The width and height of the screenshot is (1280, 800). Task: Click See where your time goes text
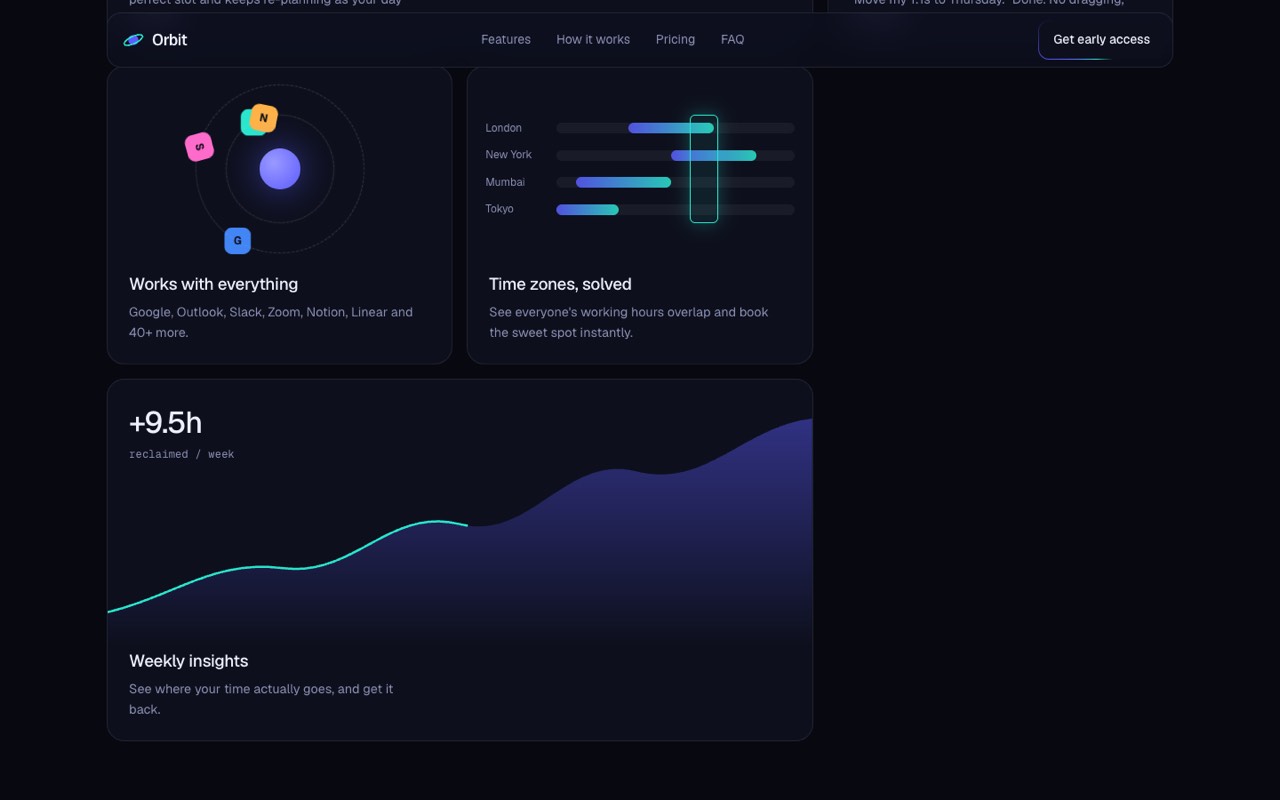pyautogui.click(x=261, y=699)
